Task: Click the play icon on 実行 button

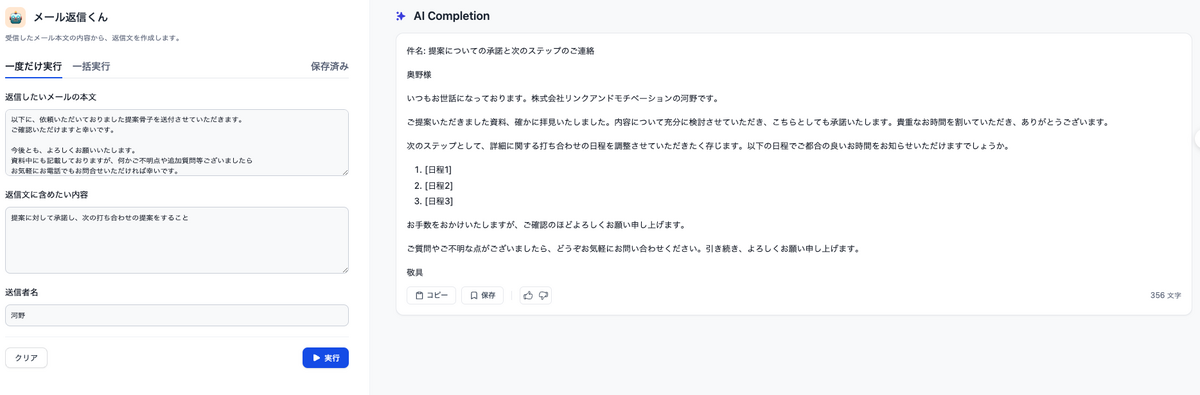Action: (316, 357)
